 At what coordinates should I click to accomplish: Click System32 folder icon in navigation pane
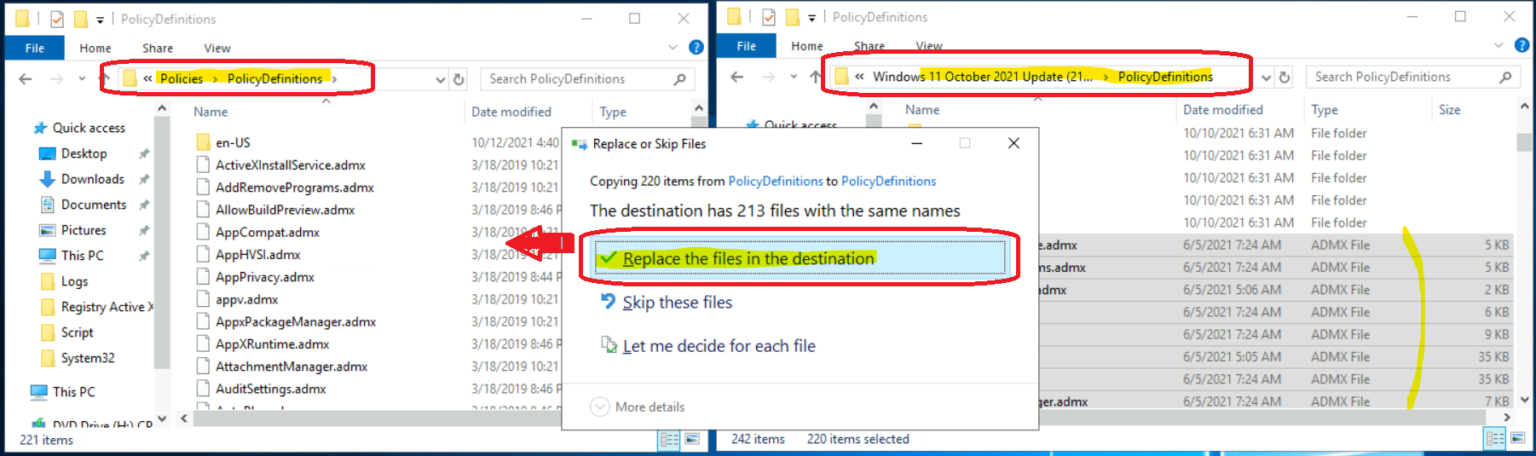point(47,358)
